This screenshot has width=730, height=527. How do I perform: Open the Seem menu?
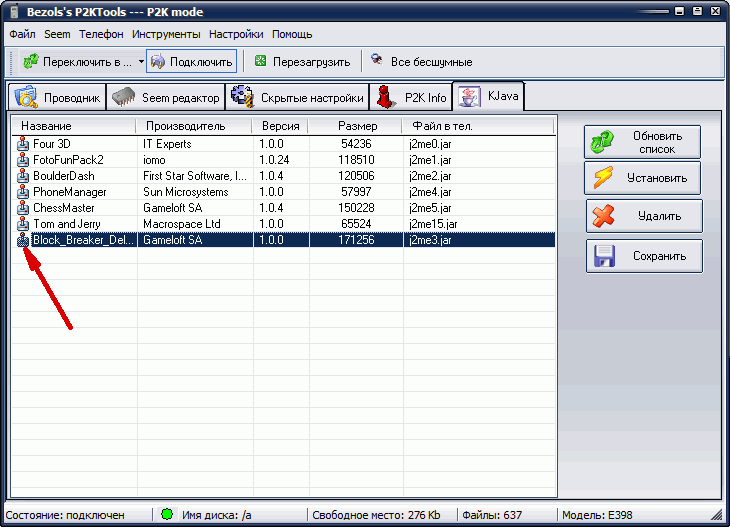[x=57, y=34]
